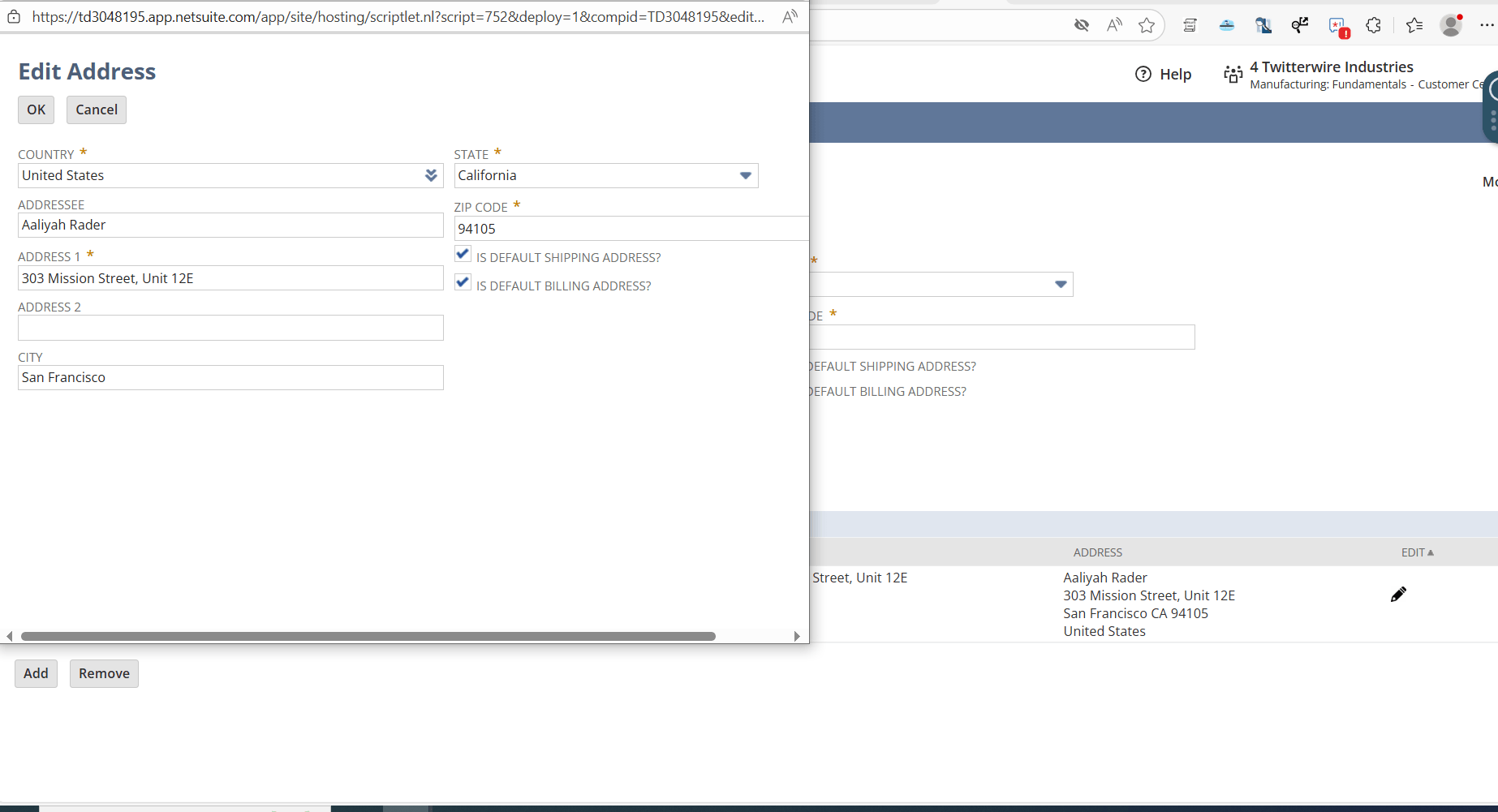Uncheck Is Default Shipping Address
Screen dimensions: 1498x812
(x=463, y=254)
